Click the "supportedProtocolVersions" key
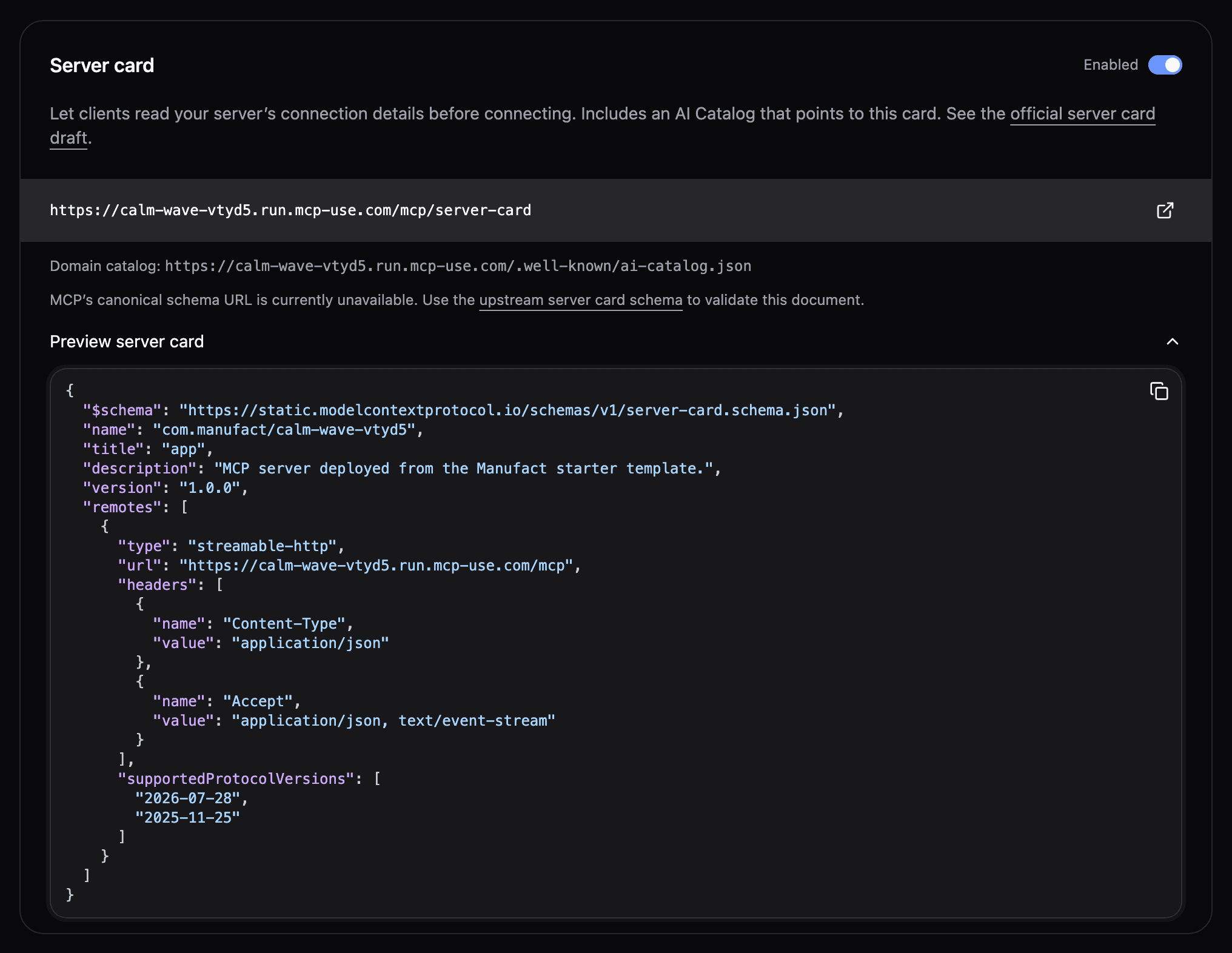 236,779
